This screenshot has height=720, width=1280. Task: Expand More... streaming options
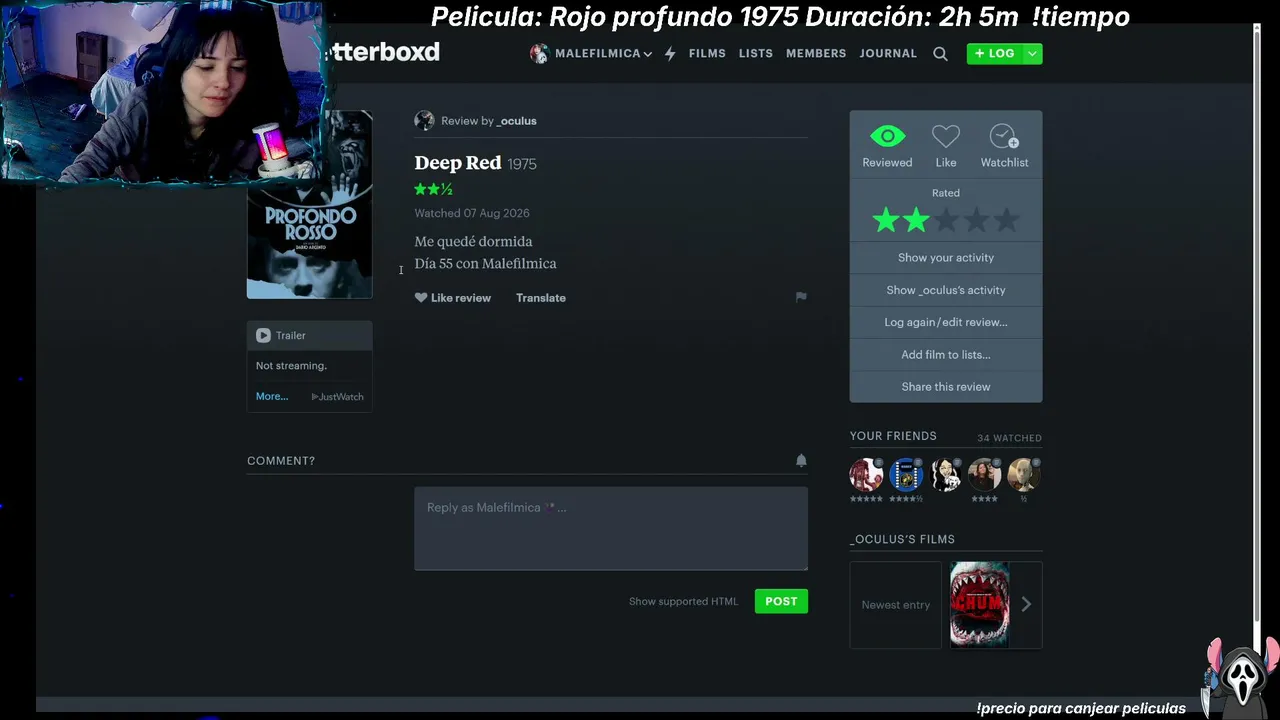272,397
